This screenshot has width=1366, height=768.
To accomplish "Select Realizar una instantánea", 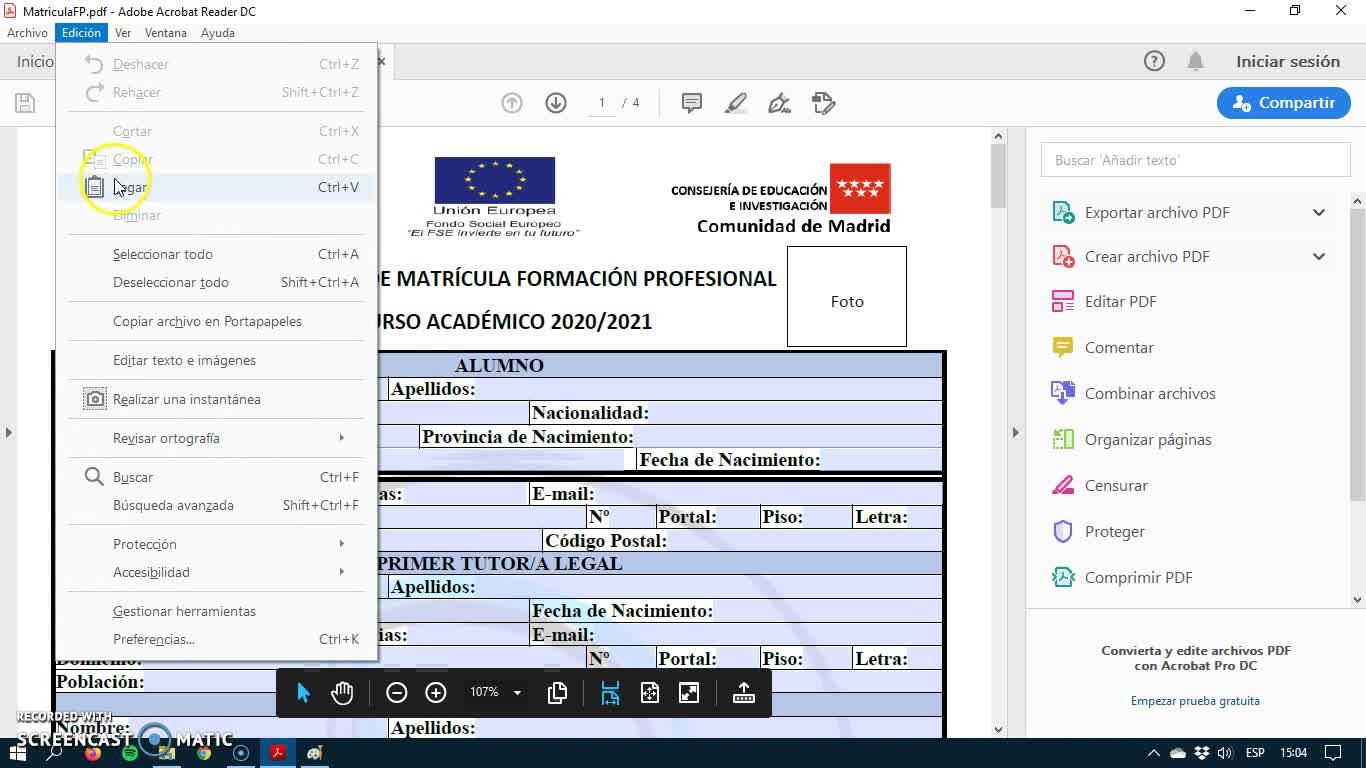I will click(216, 399).
